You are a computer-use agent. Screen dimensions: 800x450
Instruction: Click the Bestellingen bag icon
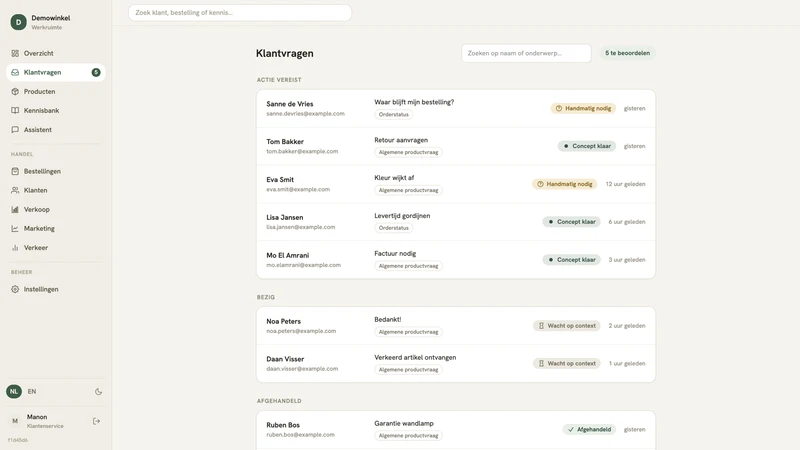(15, 171)
